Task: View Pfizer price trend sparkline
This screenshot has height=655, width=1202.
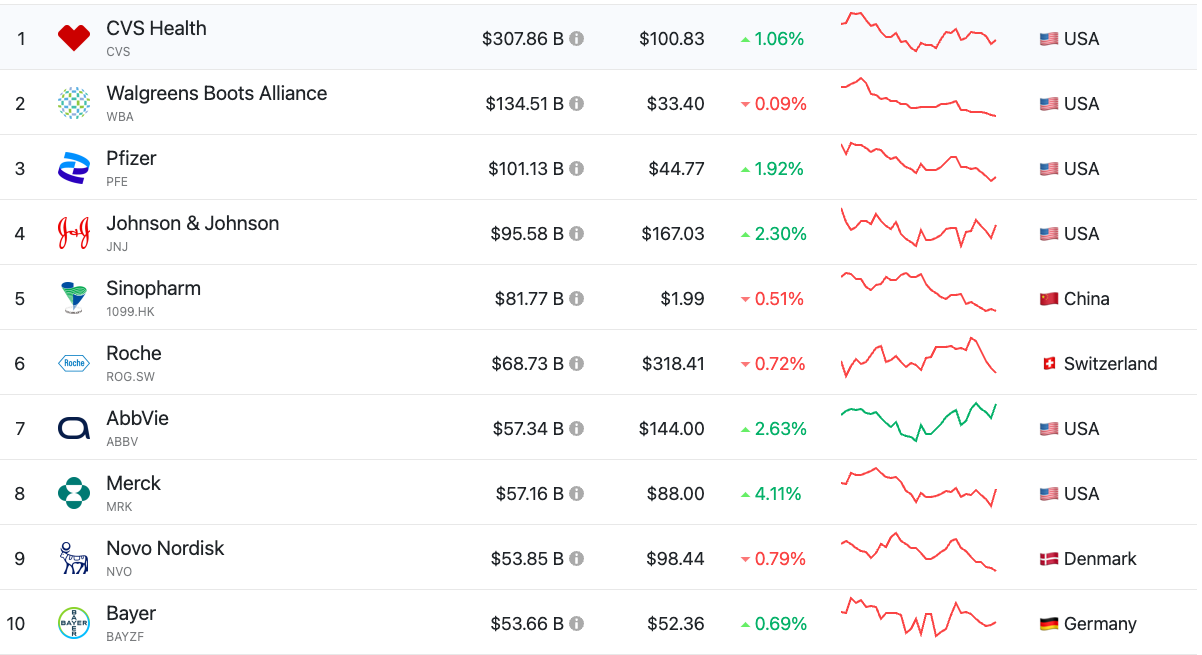Action: coord(918,162)
